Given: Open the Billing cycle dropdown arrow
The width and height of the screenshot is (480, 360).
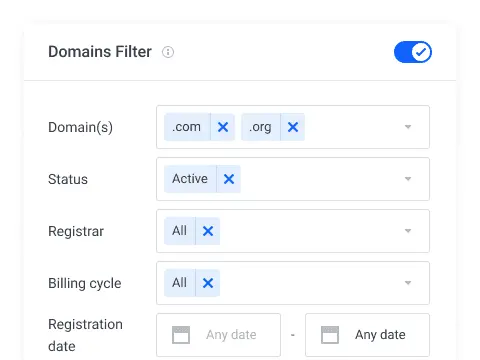Looking at the screenshot, I should point(408,283).
